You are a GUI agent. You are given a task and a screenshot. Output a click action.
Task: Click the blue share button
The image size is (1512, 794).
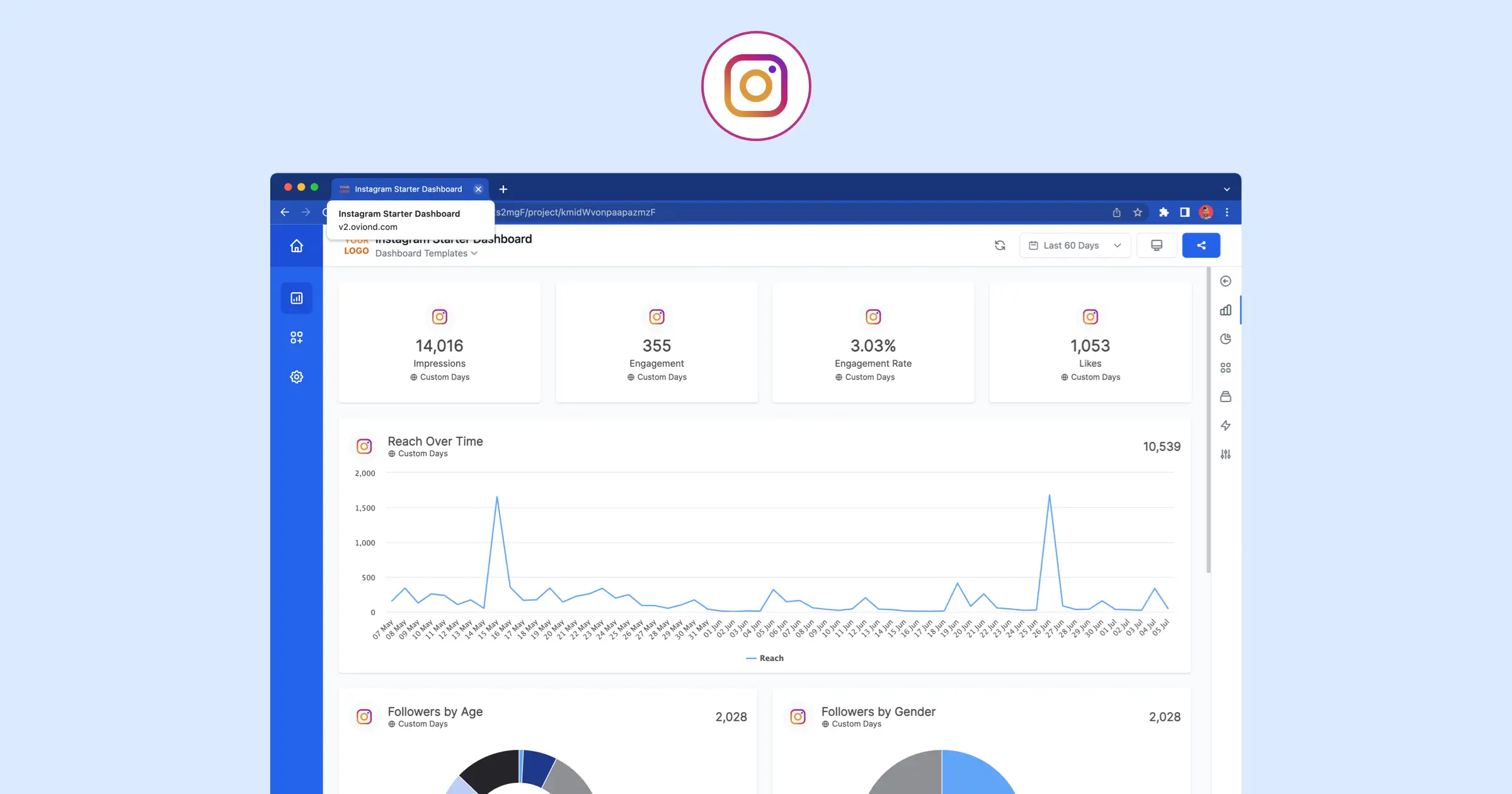click(1201, 246)
